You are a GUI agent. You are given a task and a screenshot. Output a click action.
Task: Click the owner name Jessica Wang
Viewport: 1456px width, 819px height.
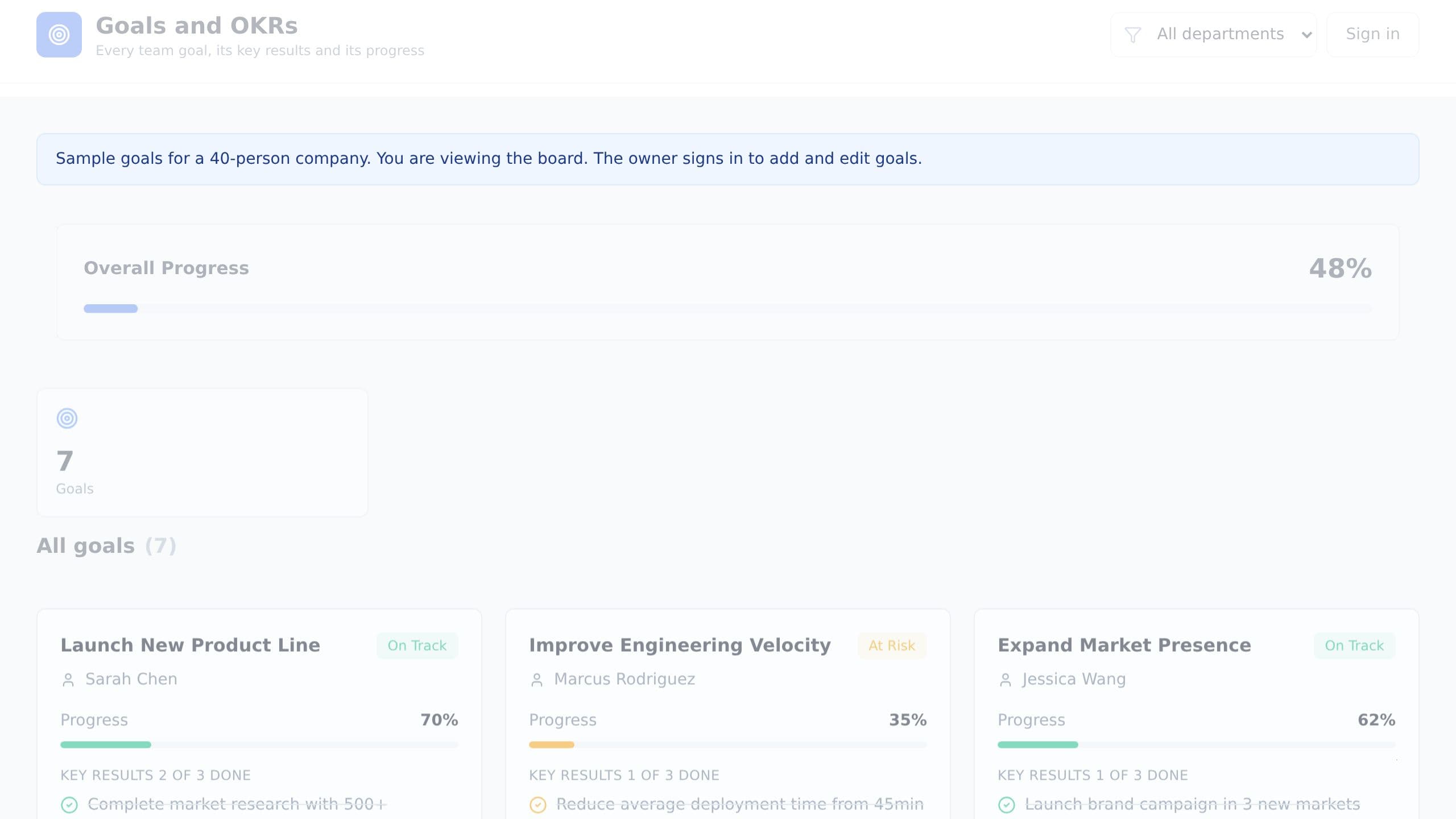click(1074, 679)
